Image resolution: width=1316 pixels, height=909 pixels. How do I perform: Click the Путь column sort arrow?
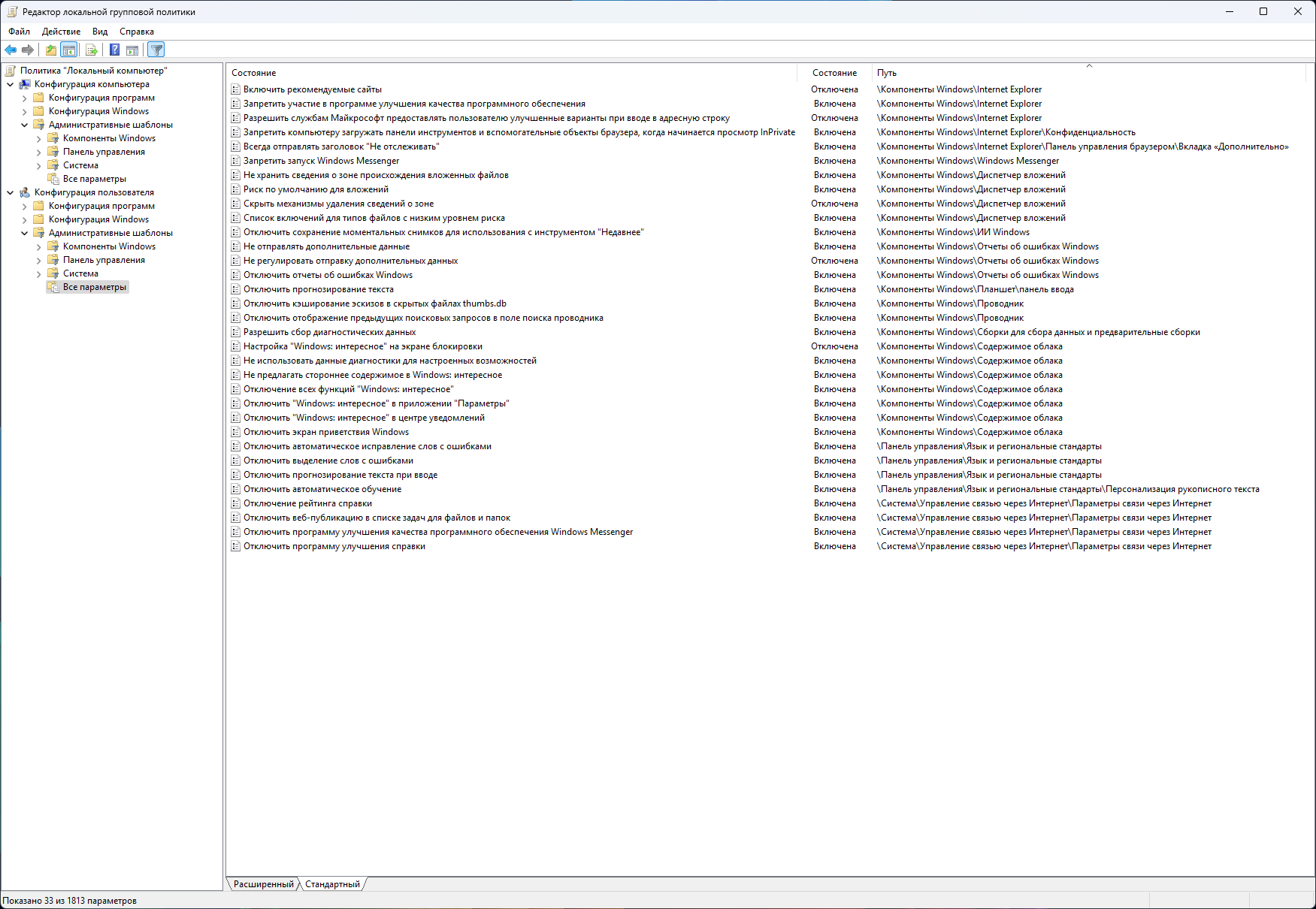[1088, 66]
